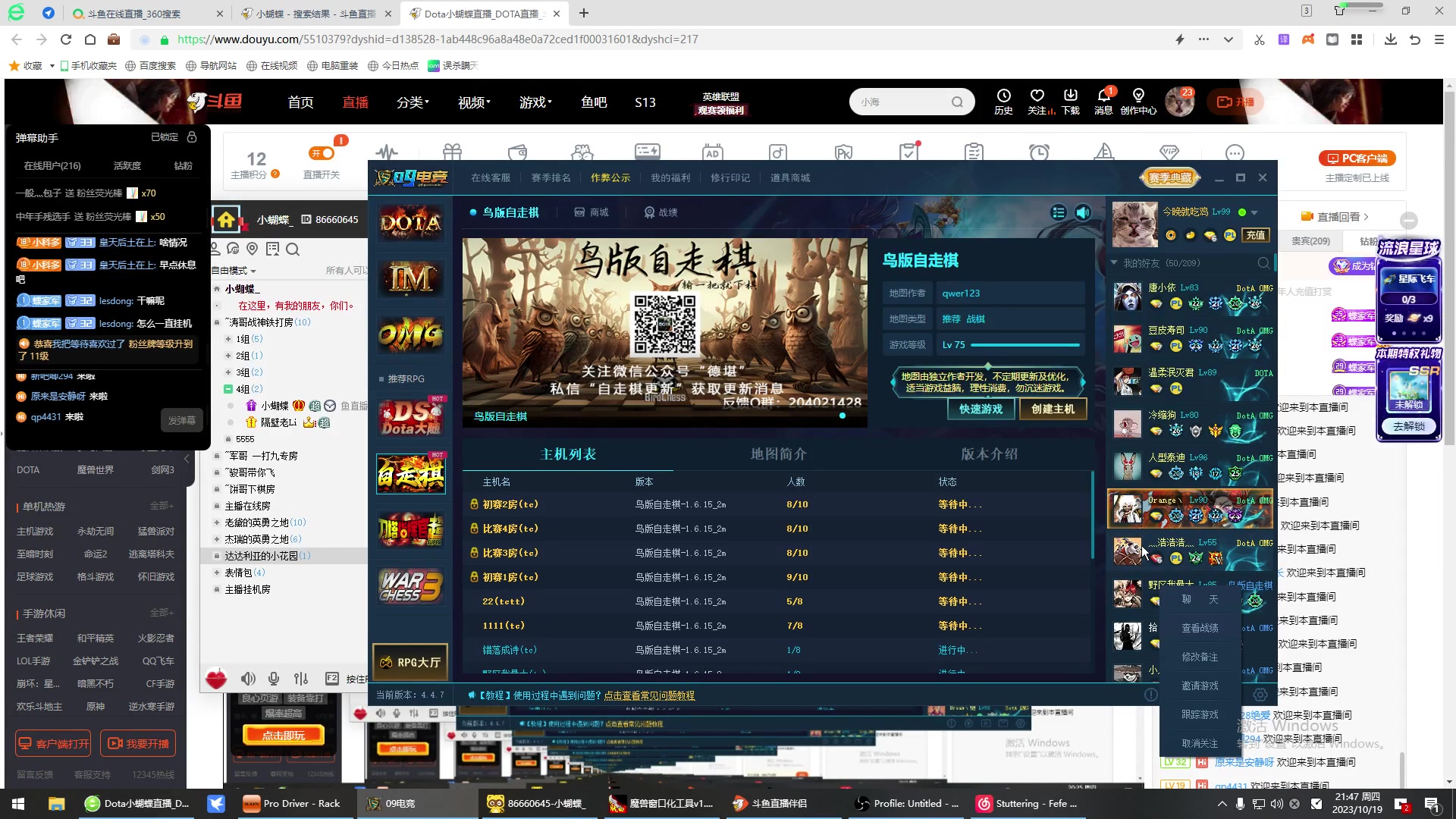The image size is (1456, 819).
Task: Click the tutorial link 点击查看常见问题教程
Action: (x=649, y=695)
